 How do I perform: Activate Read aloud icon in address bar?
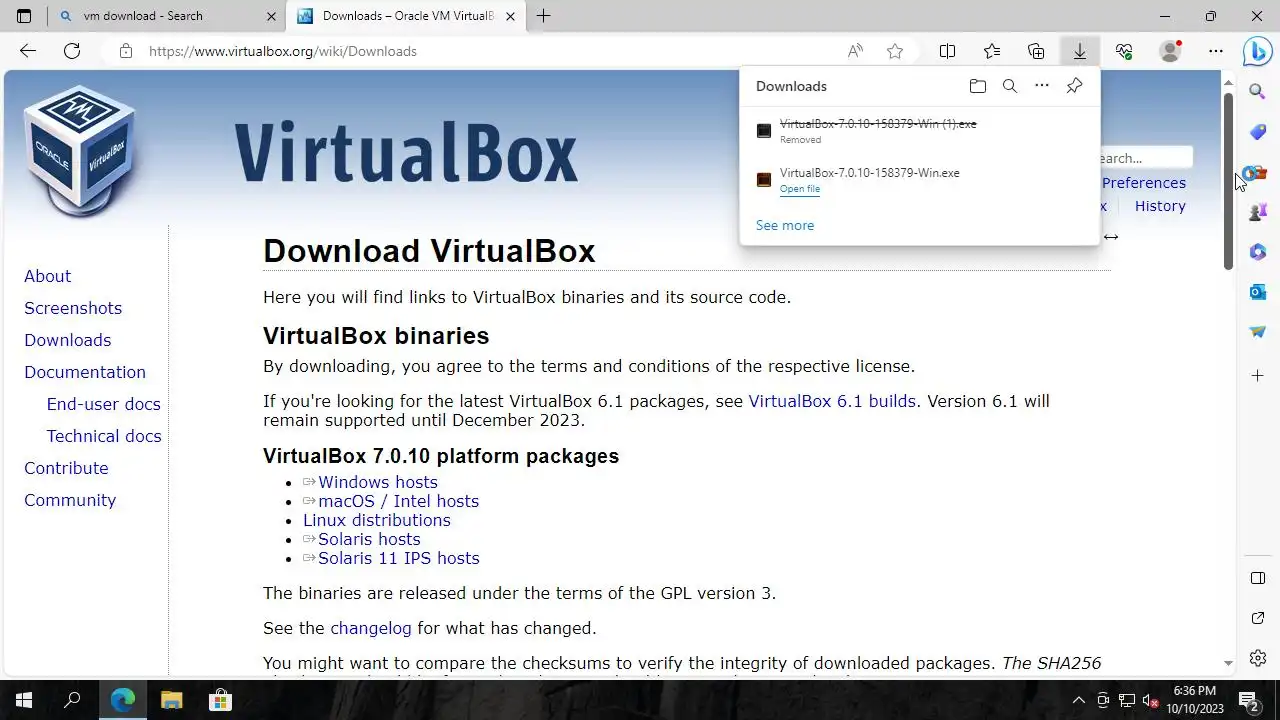tap(855, 51)
